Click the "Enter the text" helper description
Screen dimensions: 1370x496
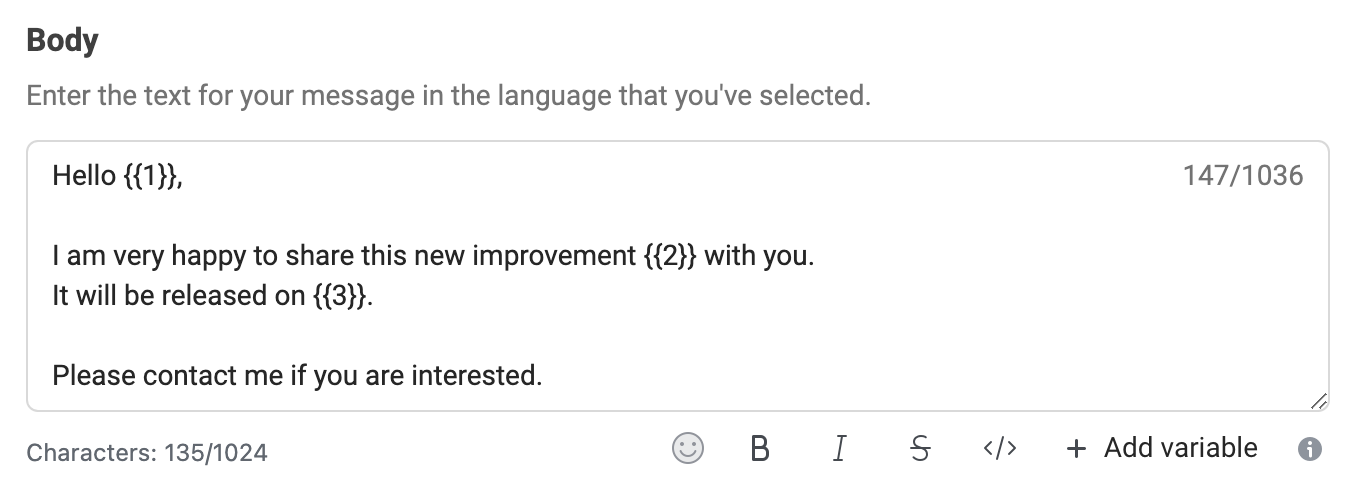pyautogui.click(x=448, y=97)
